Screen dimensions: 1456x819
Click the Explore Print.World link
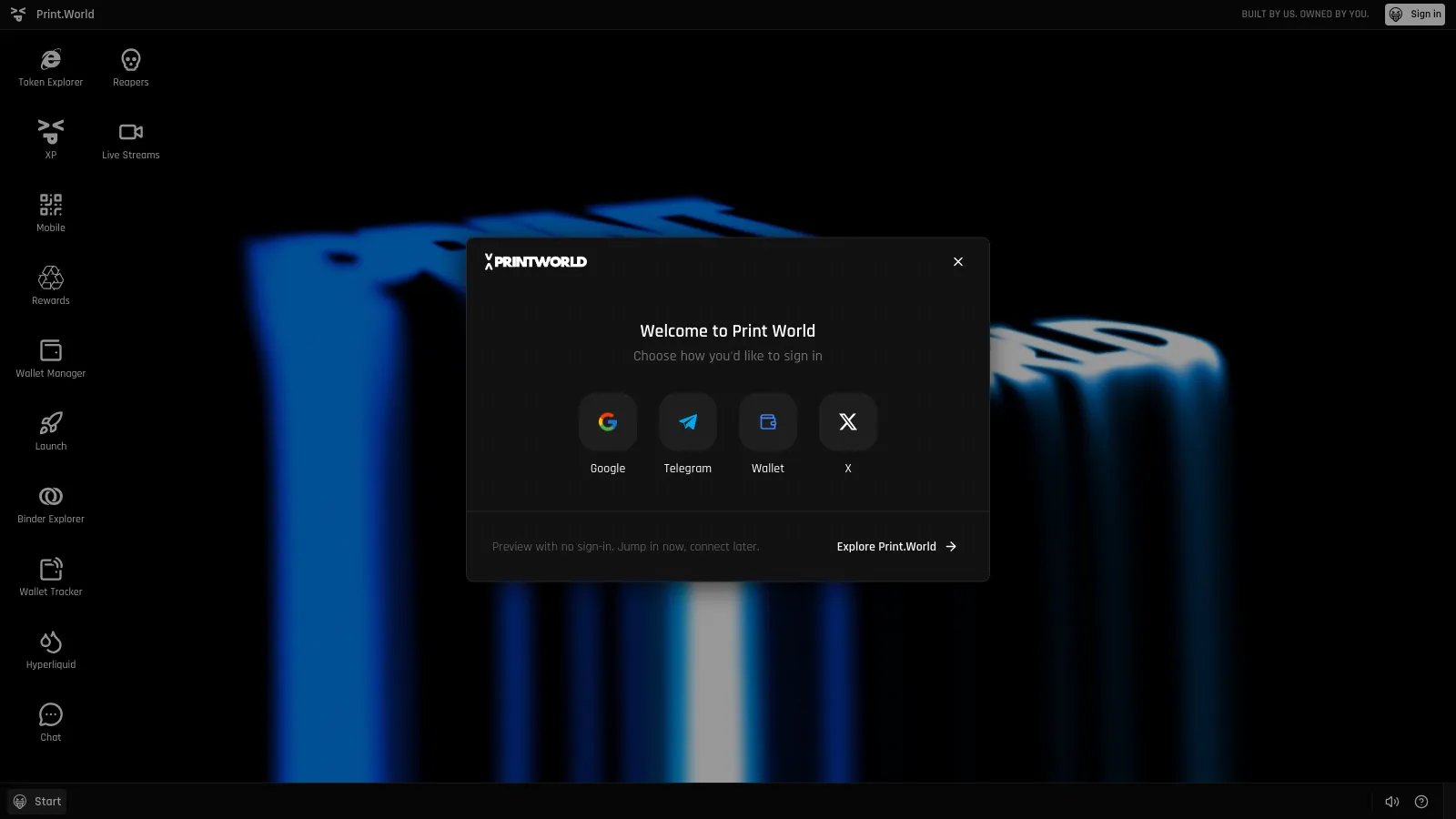point(896,547)
